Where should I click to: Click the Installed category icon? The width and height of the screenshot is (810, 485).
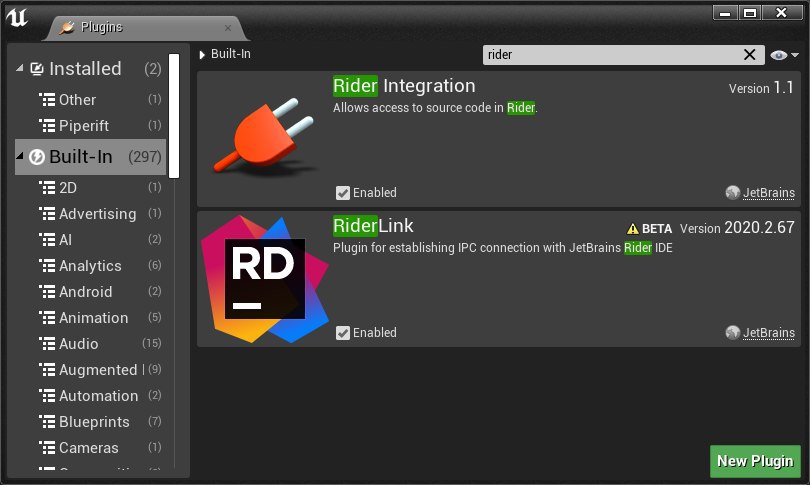coord(37,69)
